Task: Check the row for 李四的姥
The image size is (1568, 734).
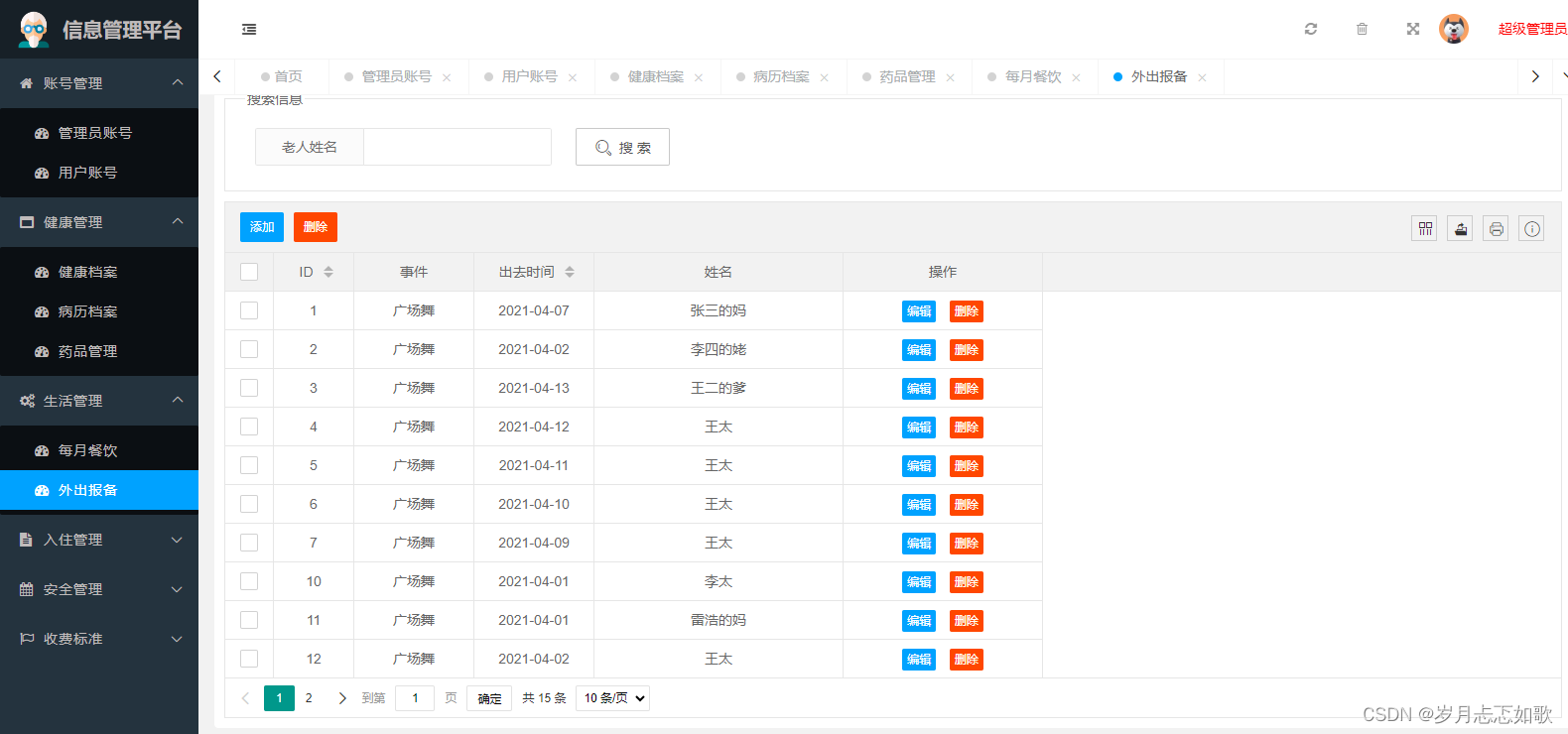Action: 249,349
